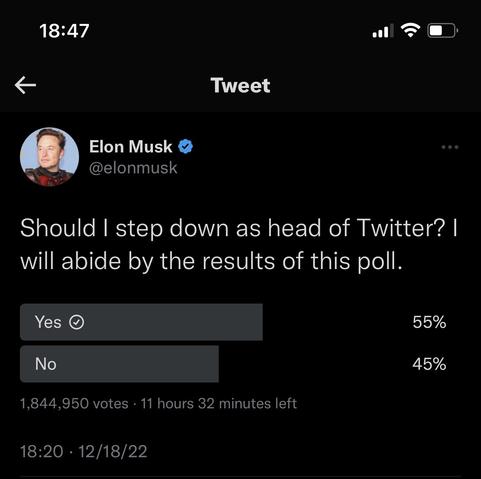Tap the 18:47 status bar clock
481x479 pixels.
click(64, 31)
